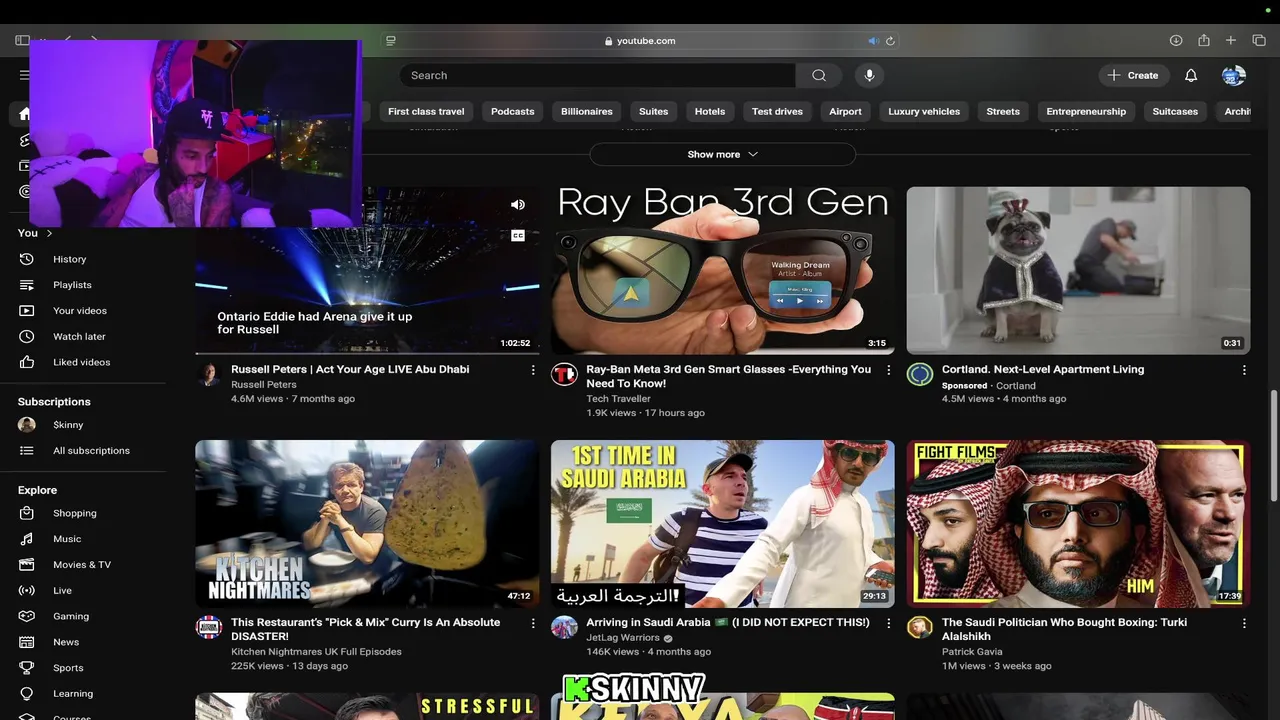Screen dimensions: 1280x720
Task: Open the Safari share icon
Action: [1204, 41]
